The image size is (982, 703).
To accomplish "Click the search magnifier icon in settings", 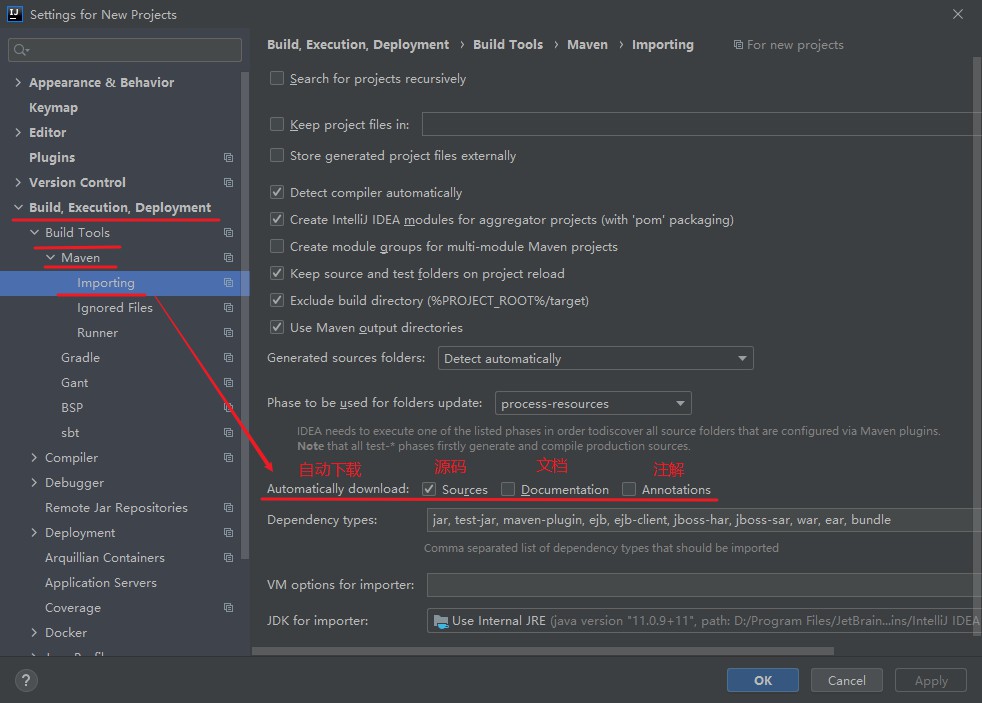I will 20,49.
